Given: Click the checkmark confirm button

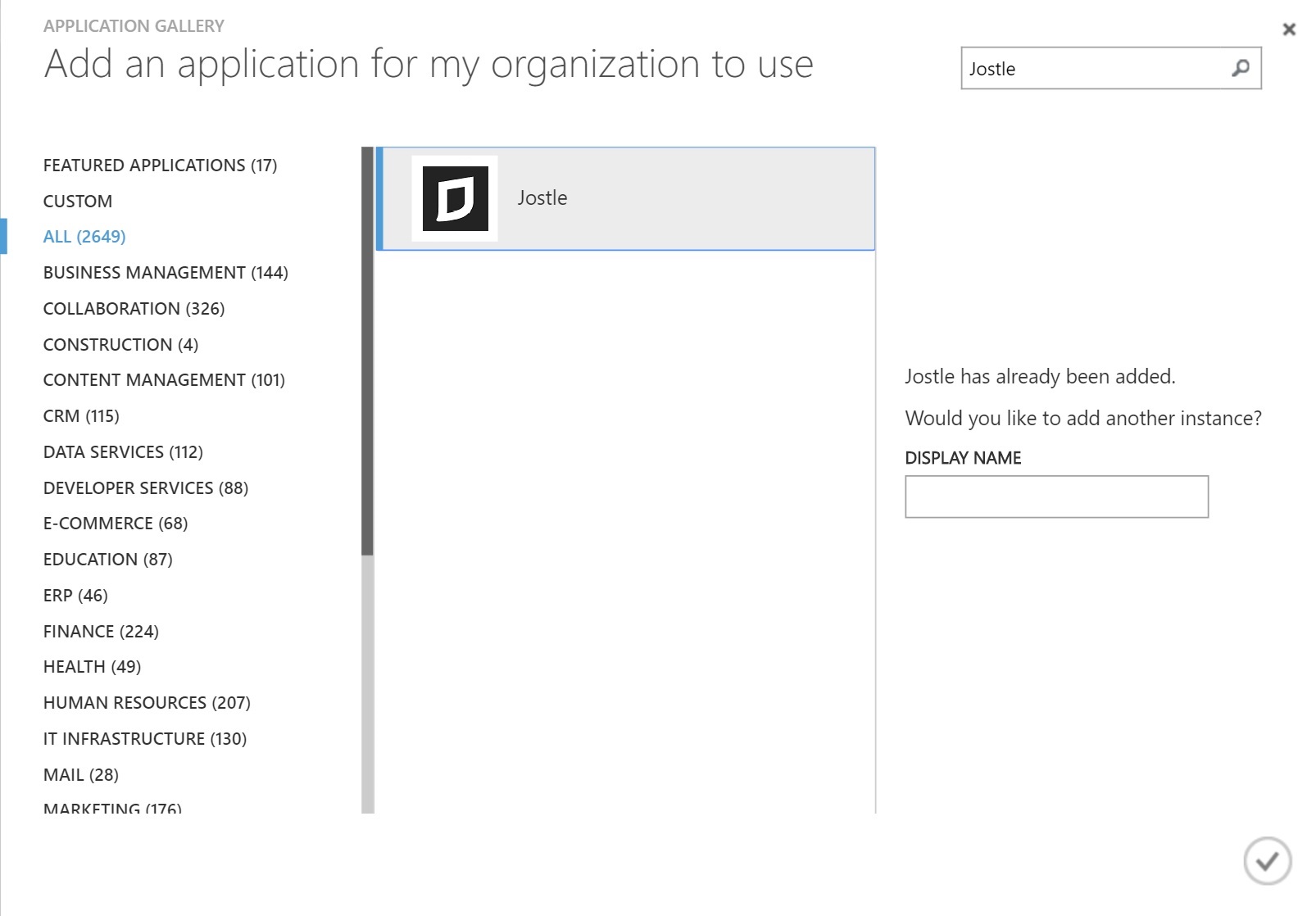Looking at the screenshot, I should (x=1267, y=860).
